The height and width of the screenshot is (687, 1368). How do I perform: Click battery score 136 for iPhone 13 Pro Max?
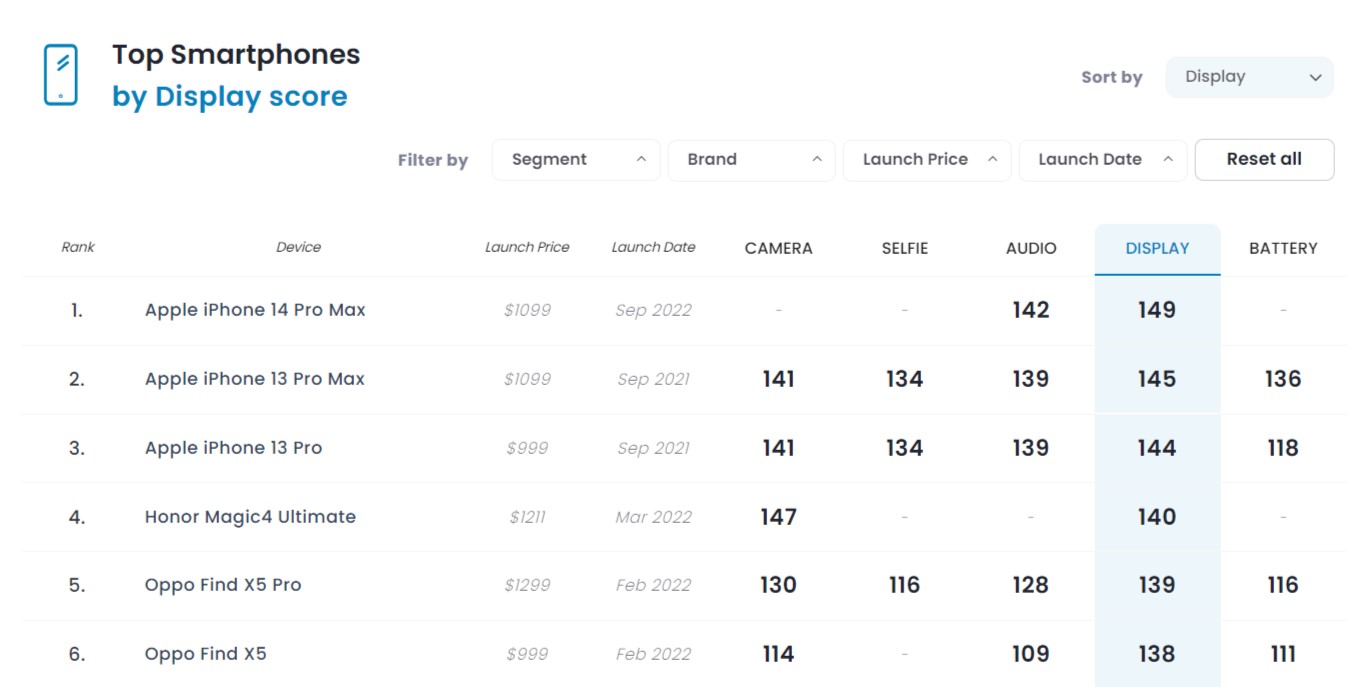pos(1283,379)
